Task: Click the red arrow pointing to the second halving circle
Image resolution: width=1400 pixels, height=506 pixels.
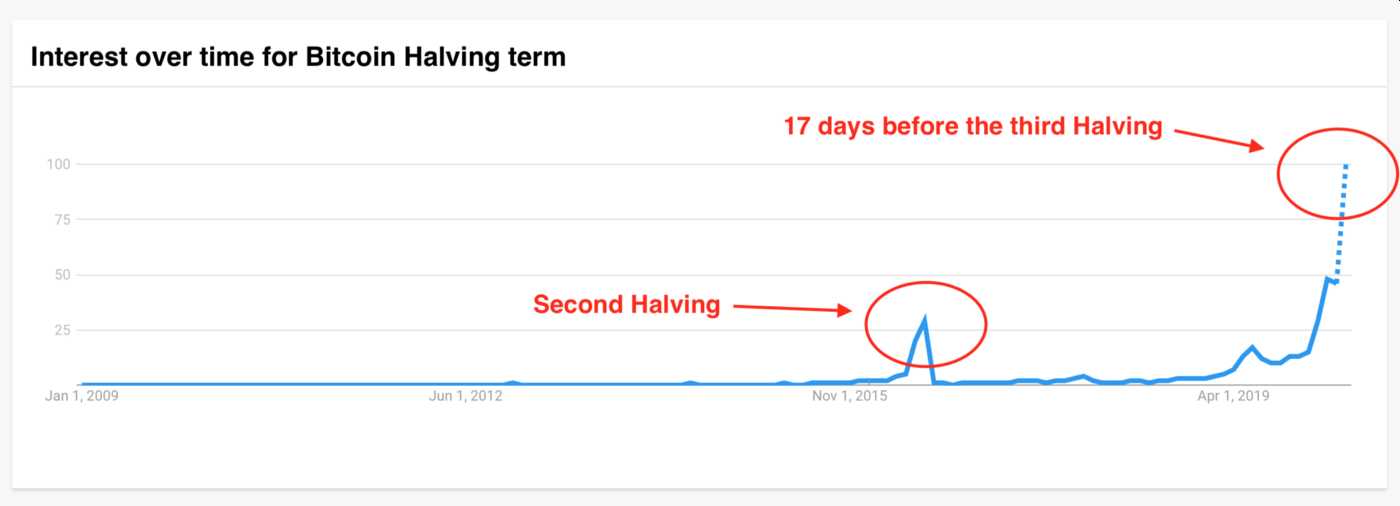Action: point(792,308)
